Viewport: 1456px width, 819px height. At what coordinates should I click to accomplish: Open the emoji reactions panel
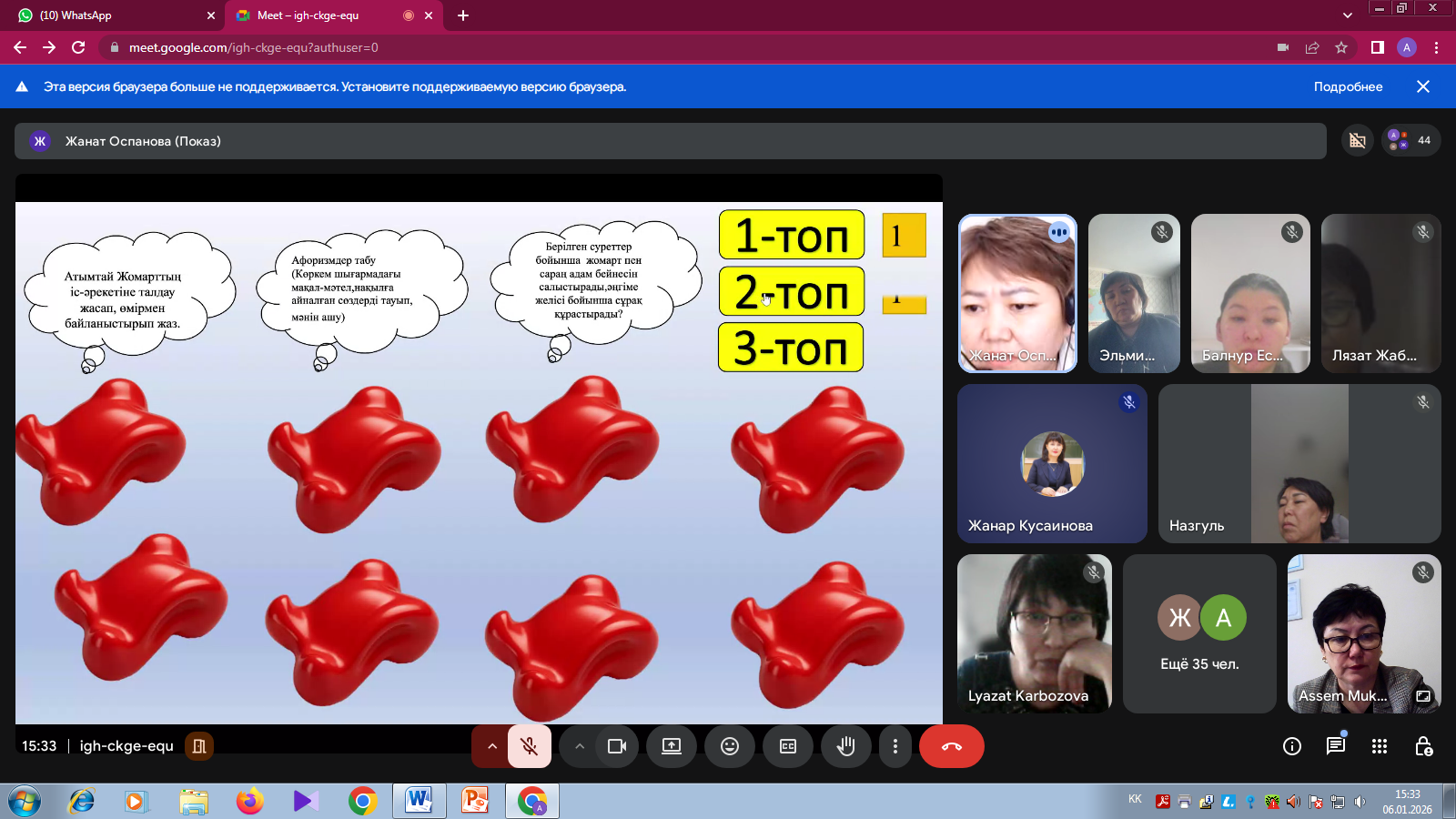tap(730, 746)
